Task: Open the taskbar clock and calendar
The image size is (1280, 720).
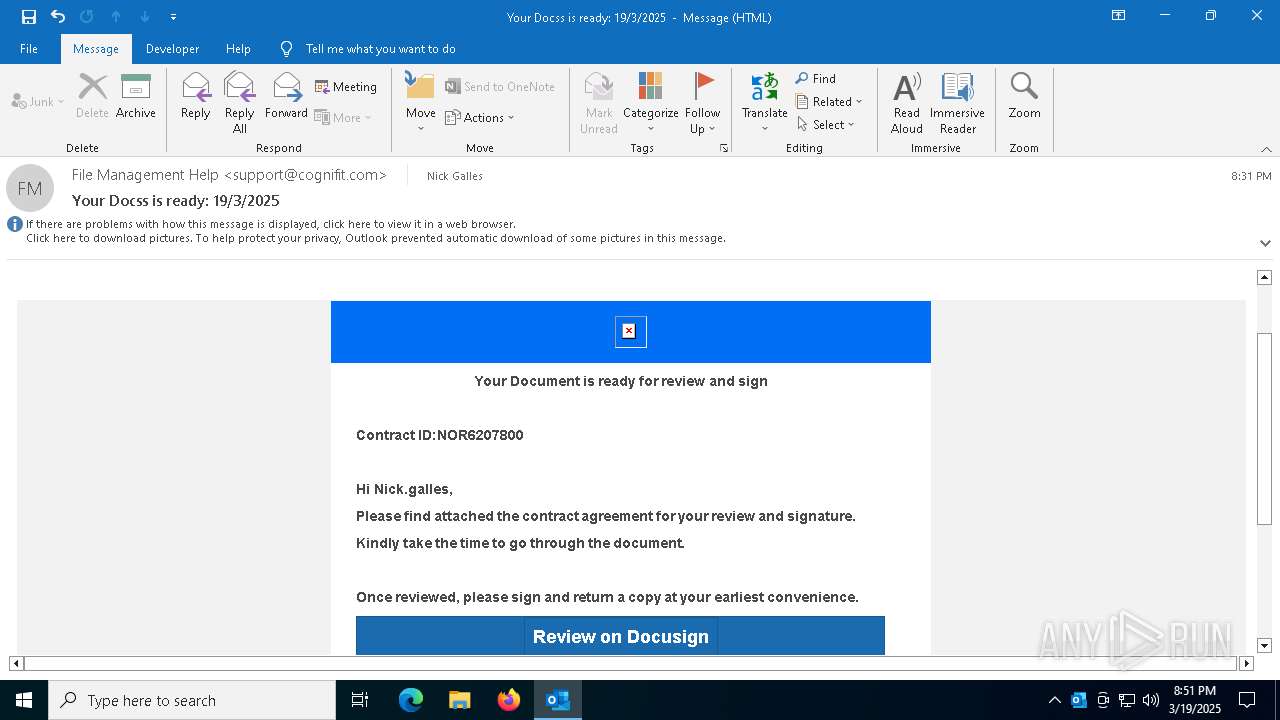Action: coord(1195,700)
